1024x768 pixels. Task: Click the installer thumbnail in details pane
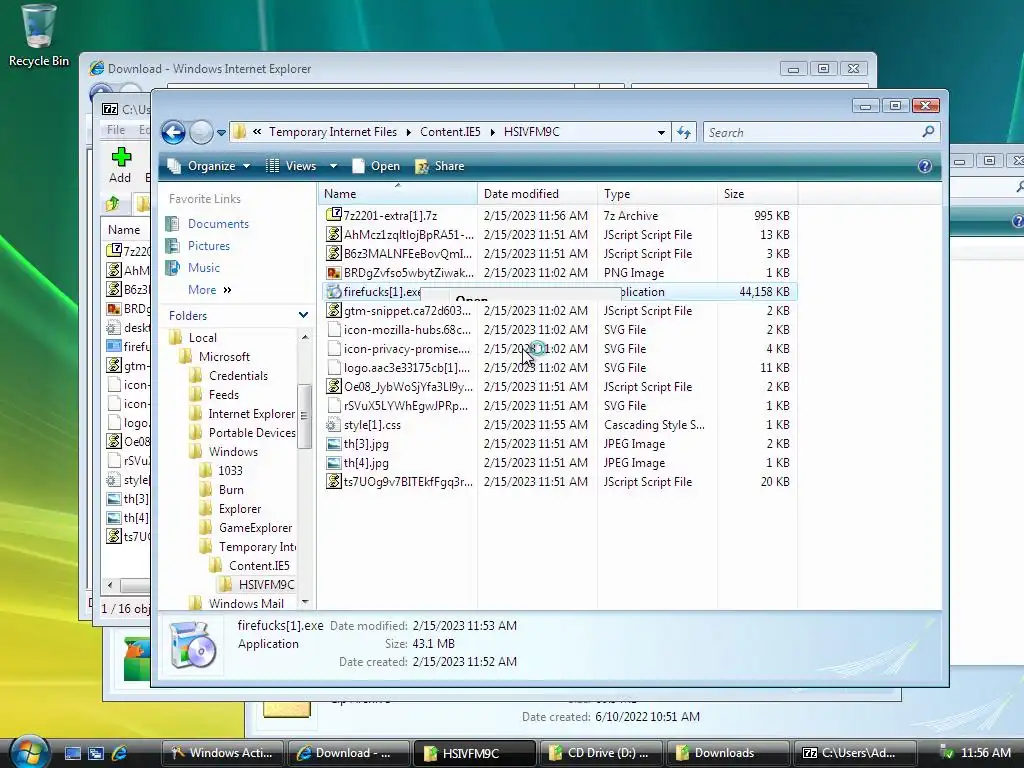(192, 645)
